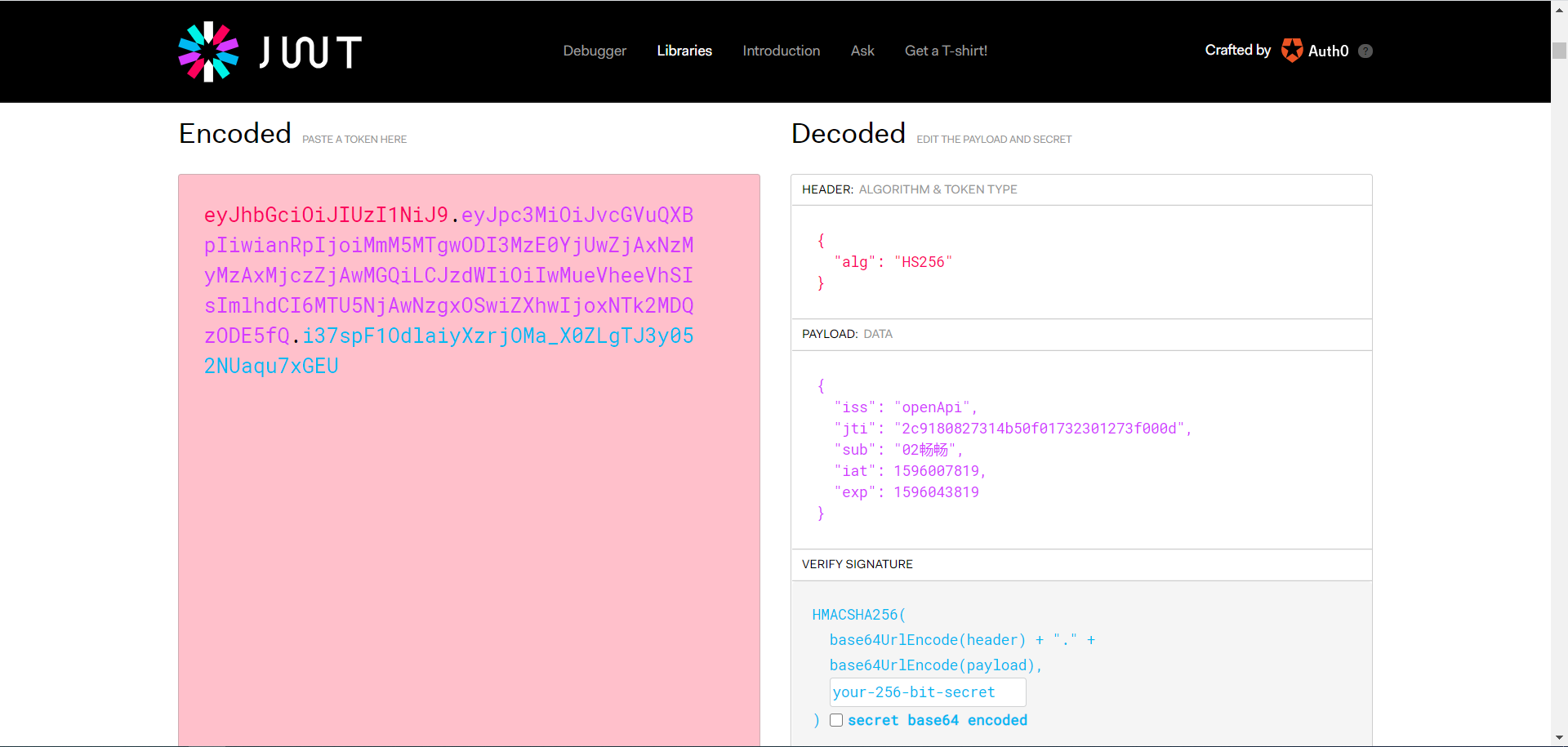Open the Ask menu item
The height and width of the screenshot is (747, 1568).
click(862, 51)
